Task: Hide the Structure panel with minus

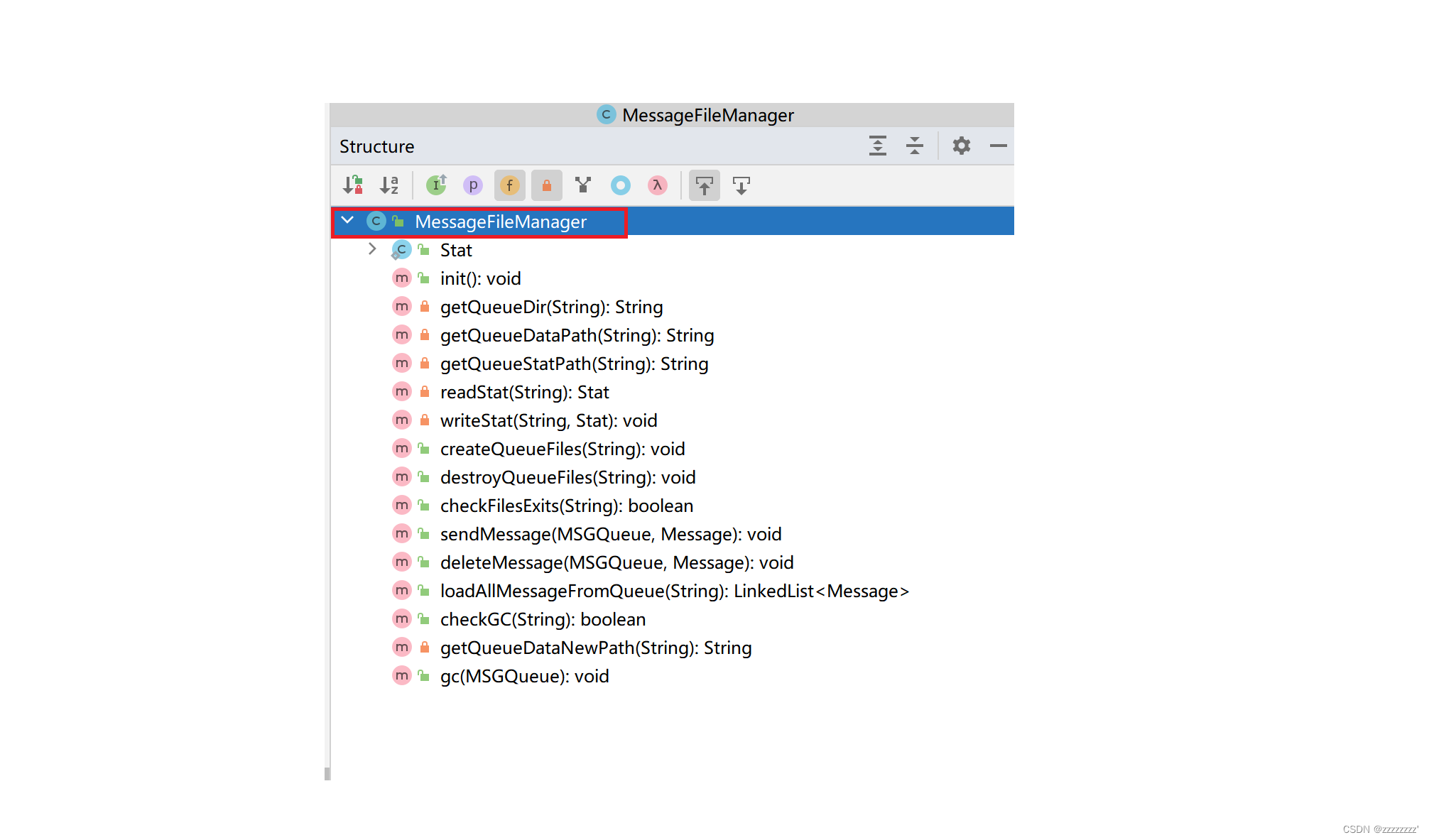Action: pos(999,146)
